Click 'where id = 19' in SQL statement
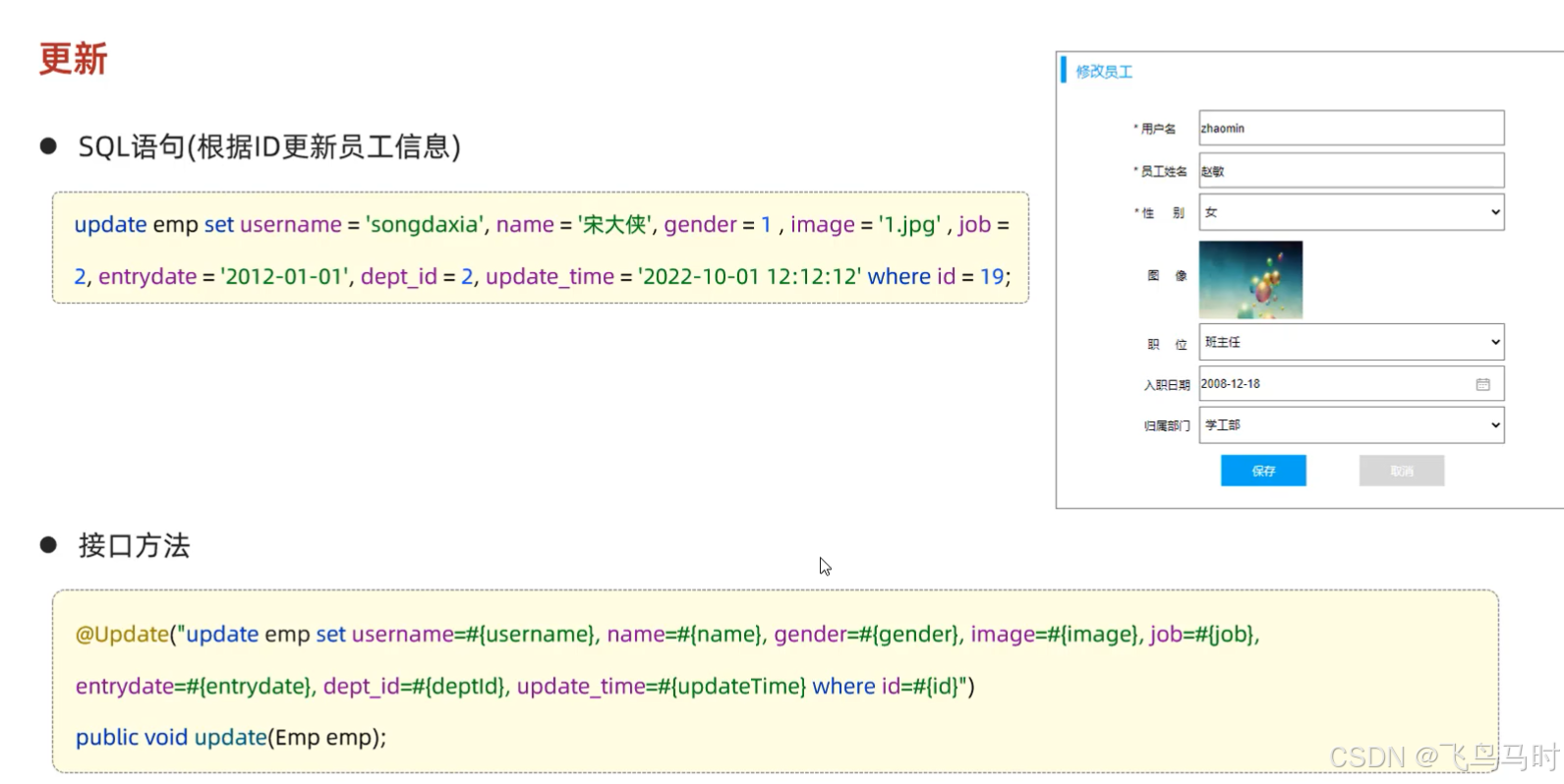 coord(936,276)
